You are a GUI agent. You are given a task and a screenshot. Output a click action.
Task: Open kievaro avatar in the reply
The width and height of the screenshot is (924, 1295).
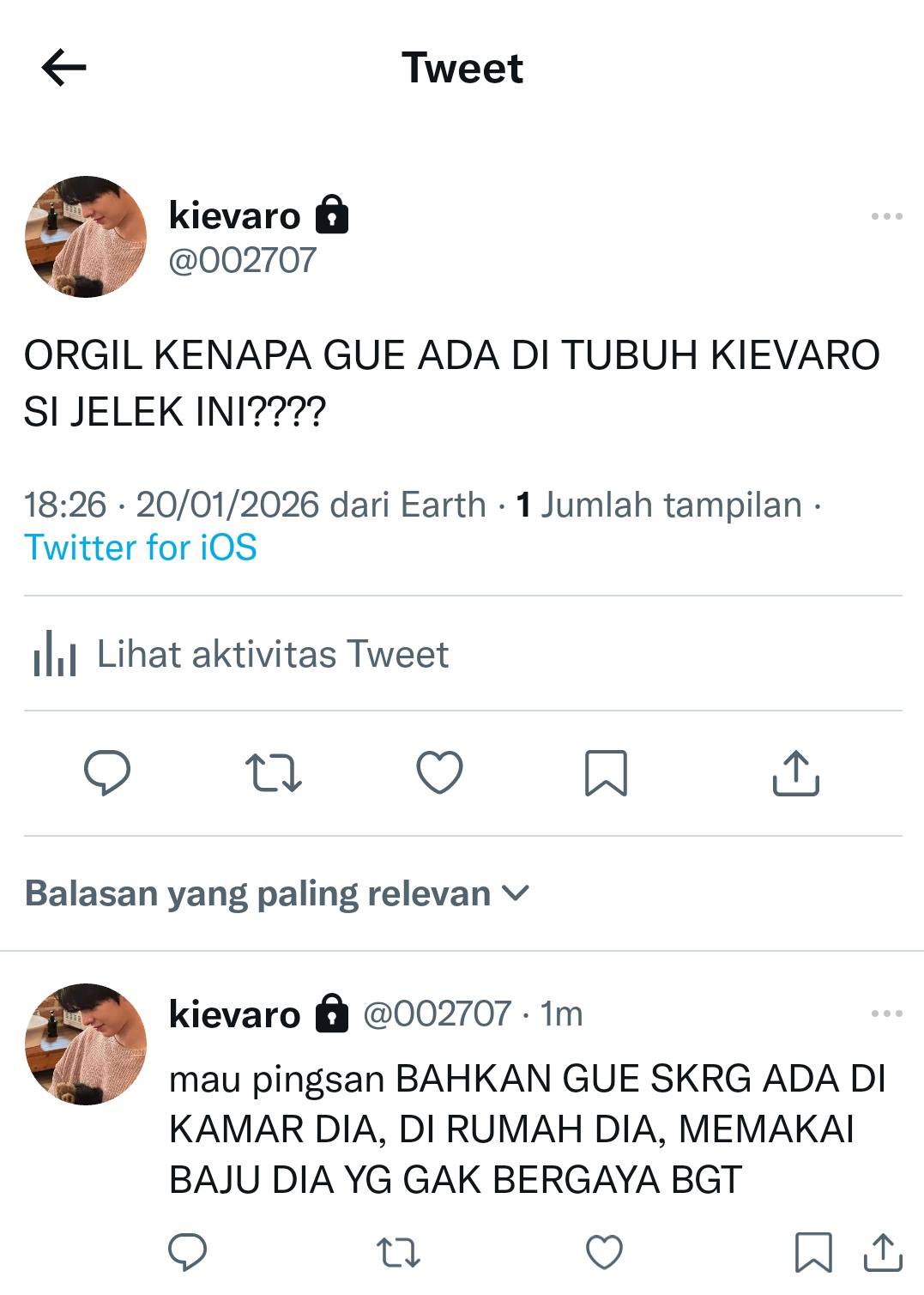pos(86,1044)
